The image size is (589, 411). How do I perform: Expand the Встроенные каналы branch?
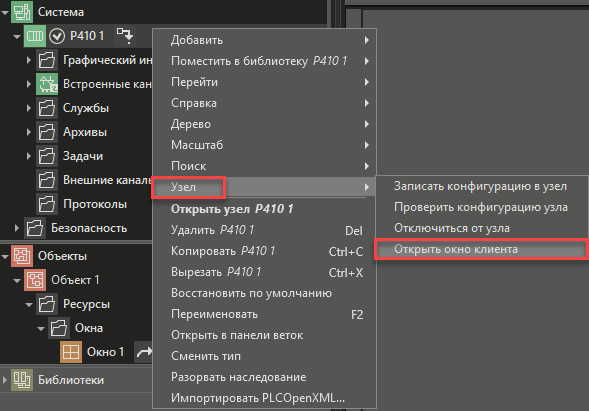pos(29,84)
